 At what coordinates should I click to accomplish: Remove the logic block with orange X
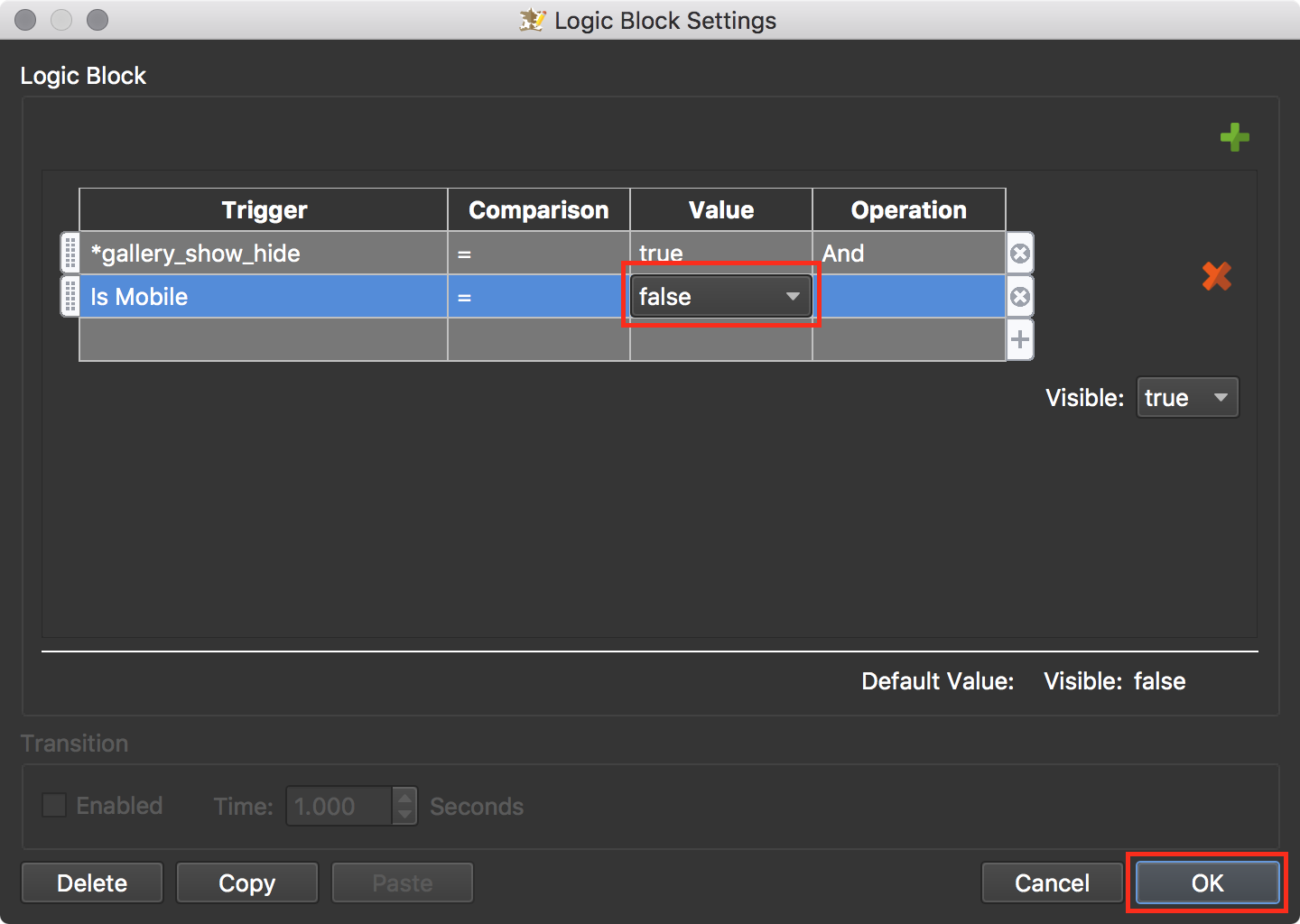[x=1217, y=276]
